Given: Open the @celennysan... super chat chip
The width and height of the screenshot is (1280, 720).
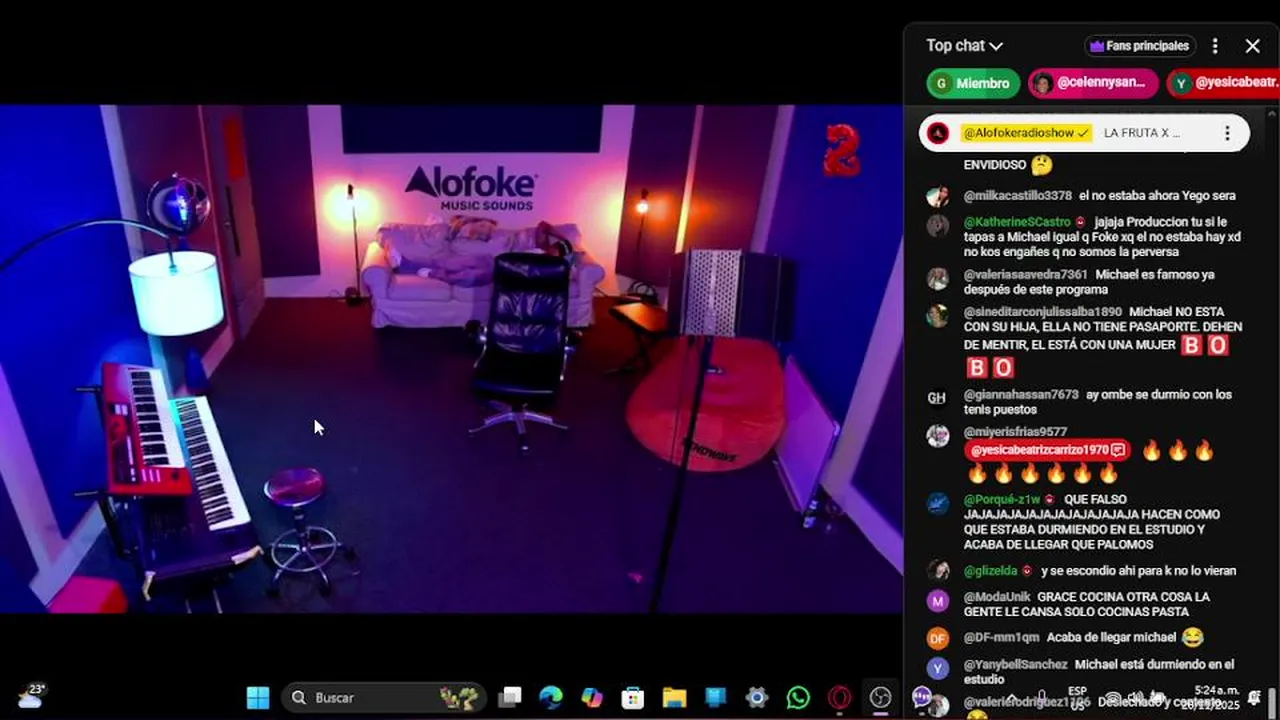Looking at the screenshot, I should [x=1093, y=83].
